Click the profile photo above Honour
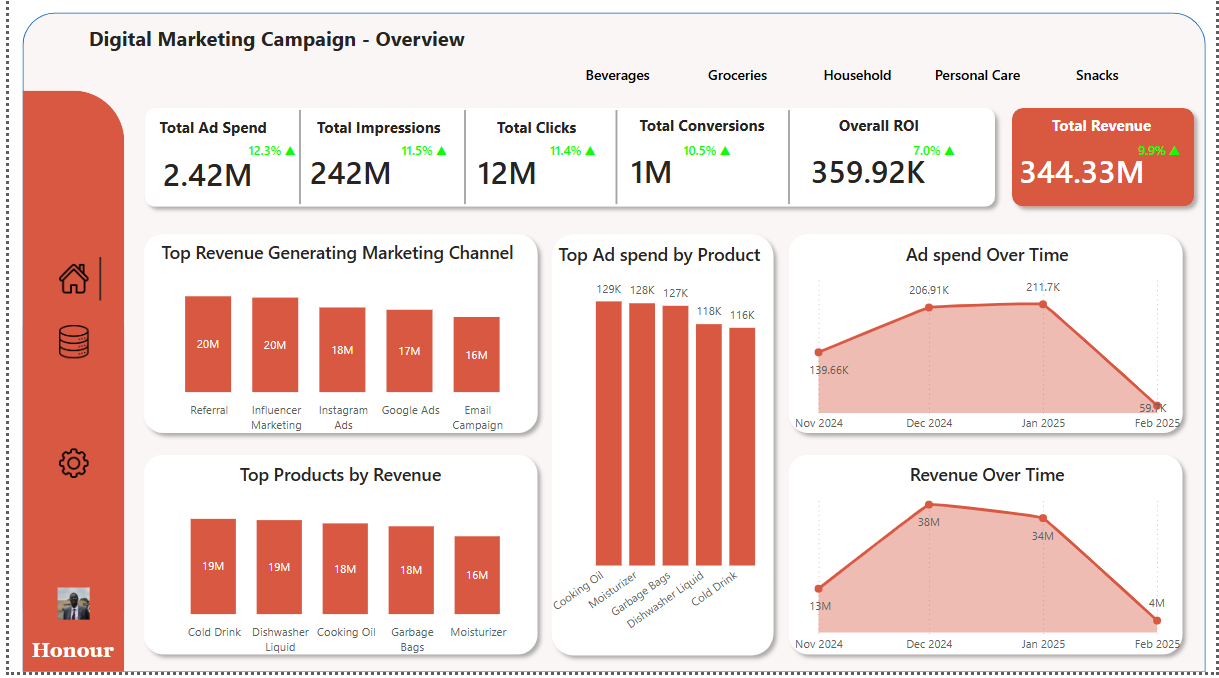 pyautogui.click(x=74, y=604)
